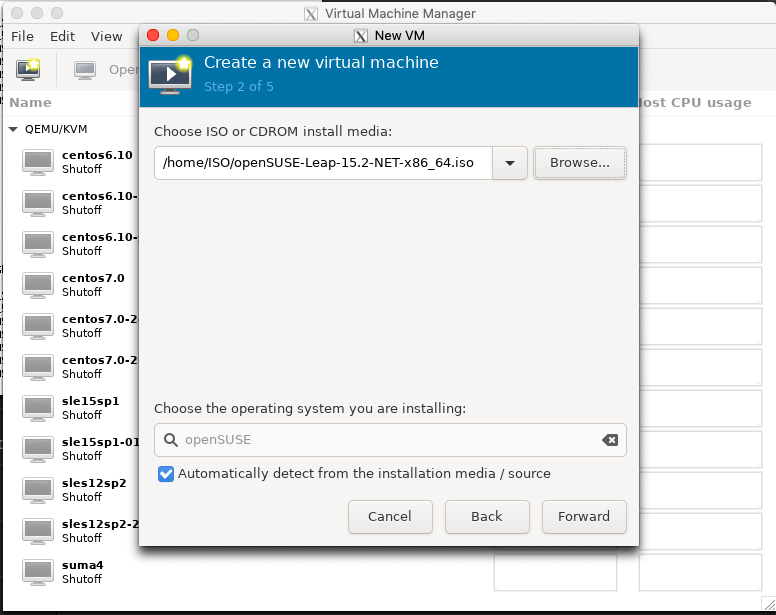
Task: Go Back to previous wizard step
Action: click(487, 517)
